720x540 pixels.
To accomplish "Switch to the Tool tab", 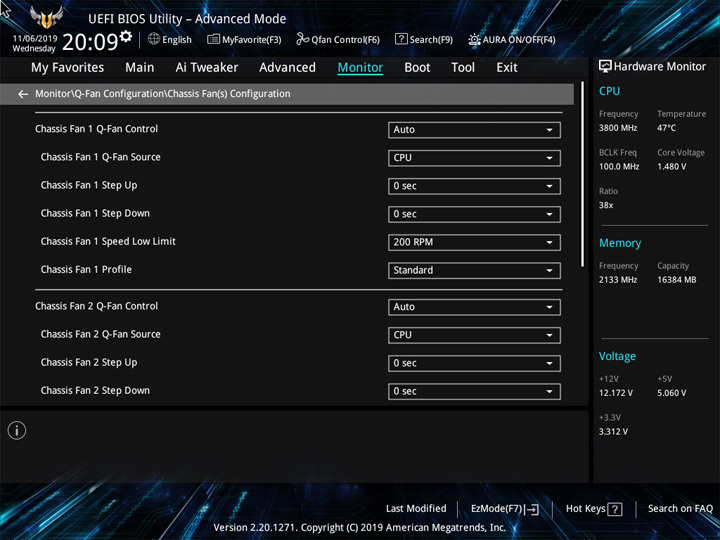I will 463,68.
